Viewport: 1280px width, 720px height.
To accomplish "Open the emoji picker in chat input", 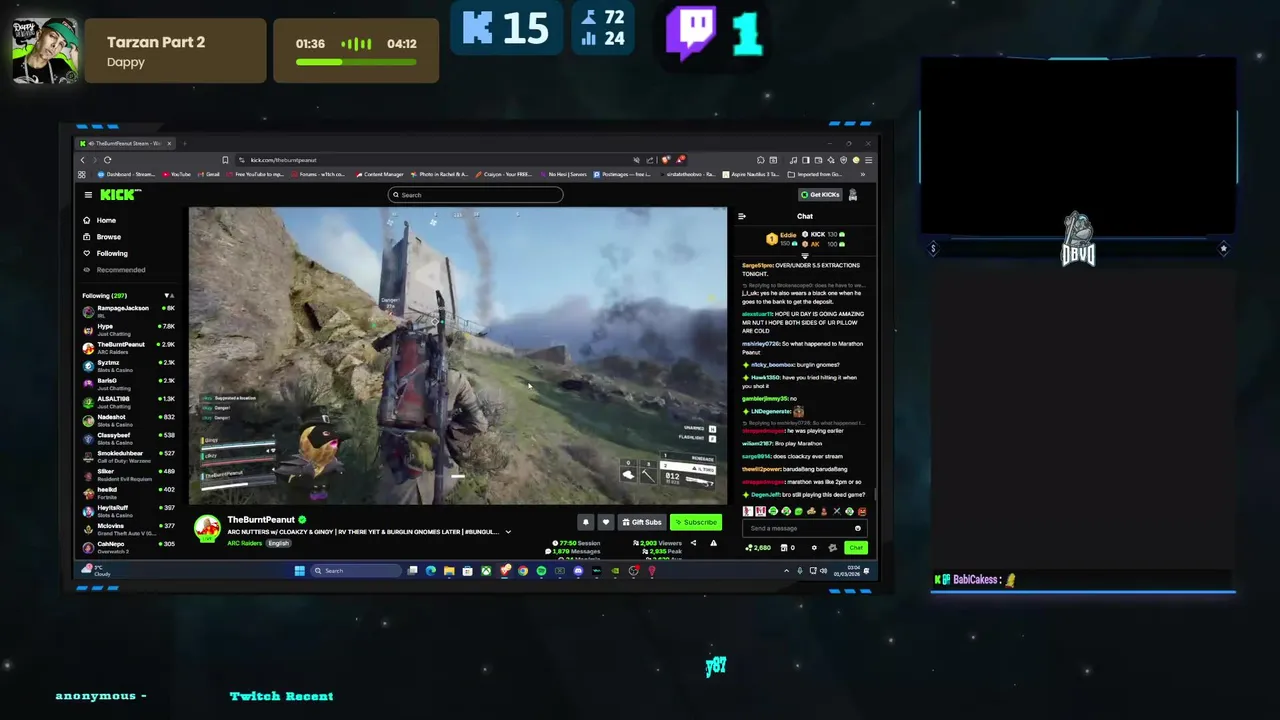I will coord(857,528).
